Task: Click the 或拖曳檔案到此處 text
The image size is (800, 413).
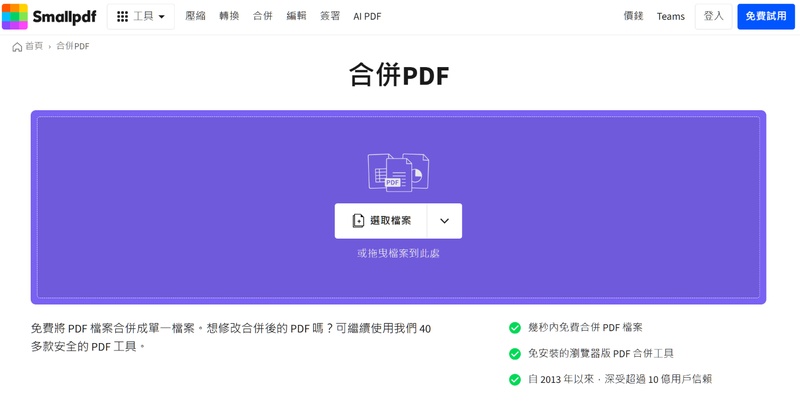Action: (398, 253)
